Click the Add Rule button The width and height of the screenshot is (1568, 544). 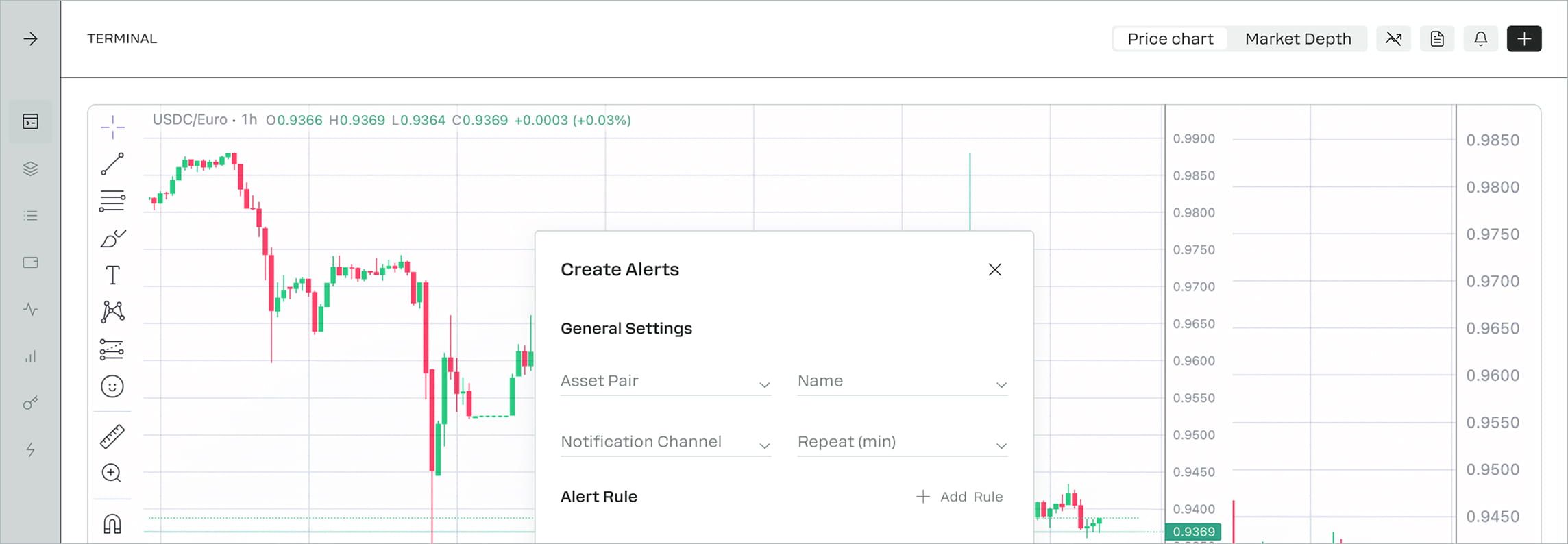(x=959, y=497)
